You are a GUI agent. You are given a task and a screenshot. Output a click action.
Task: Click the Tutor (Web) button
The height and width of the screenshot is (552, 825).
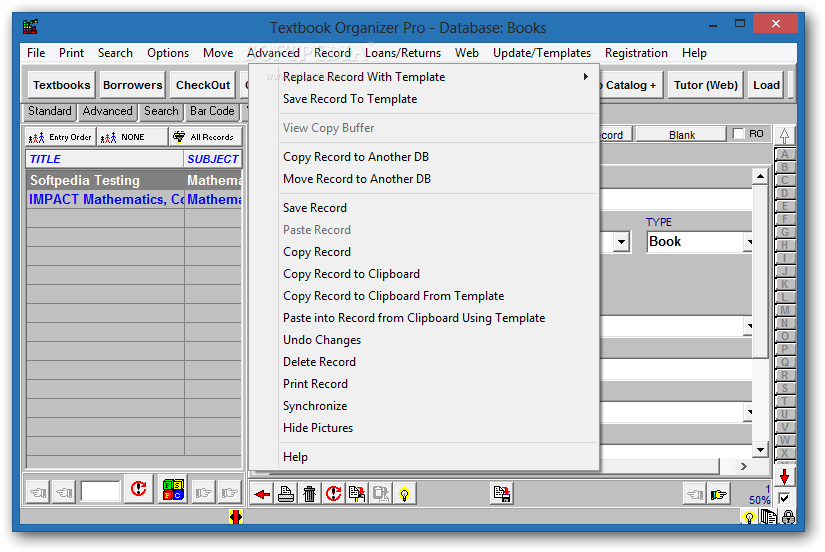click(x=706, y=85)
